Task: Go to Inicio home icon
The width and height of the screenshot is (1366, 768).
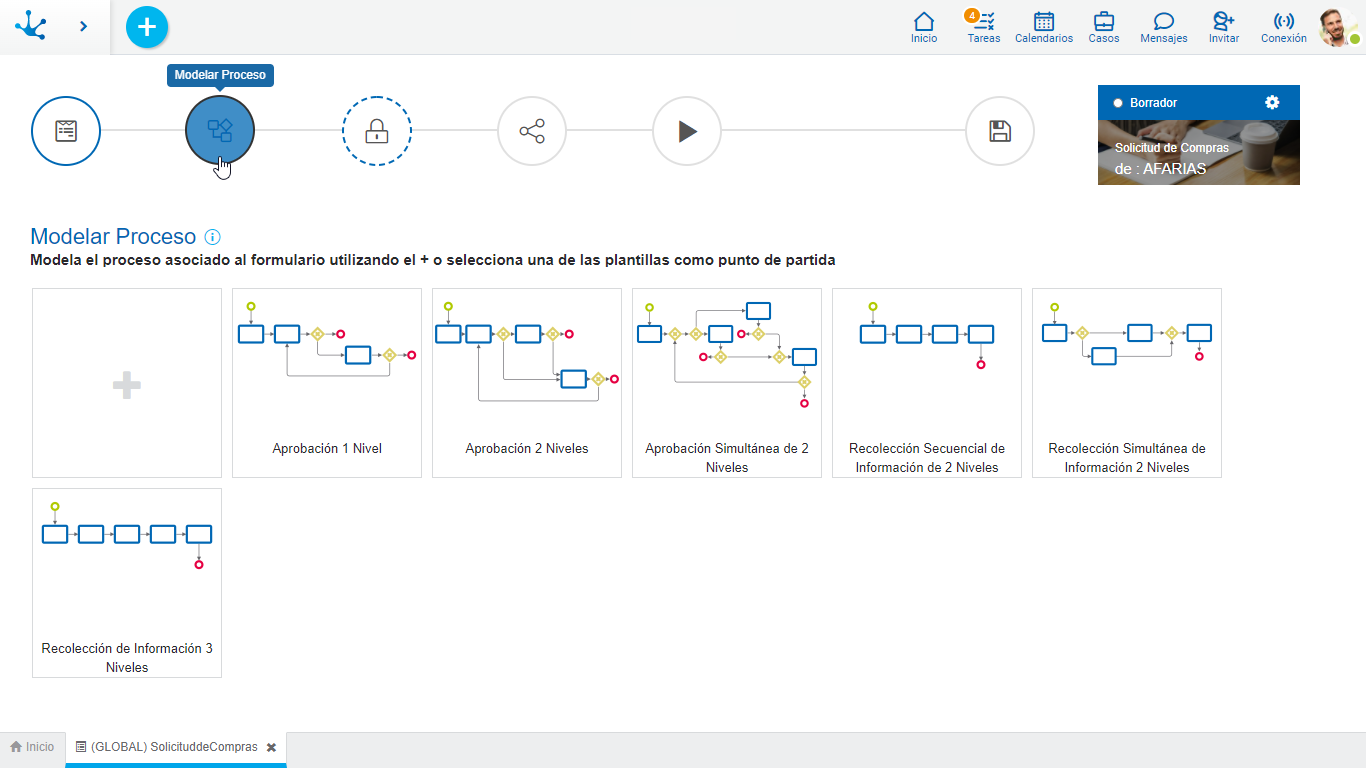Action: pyautogui.click(x=924, y=28)
